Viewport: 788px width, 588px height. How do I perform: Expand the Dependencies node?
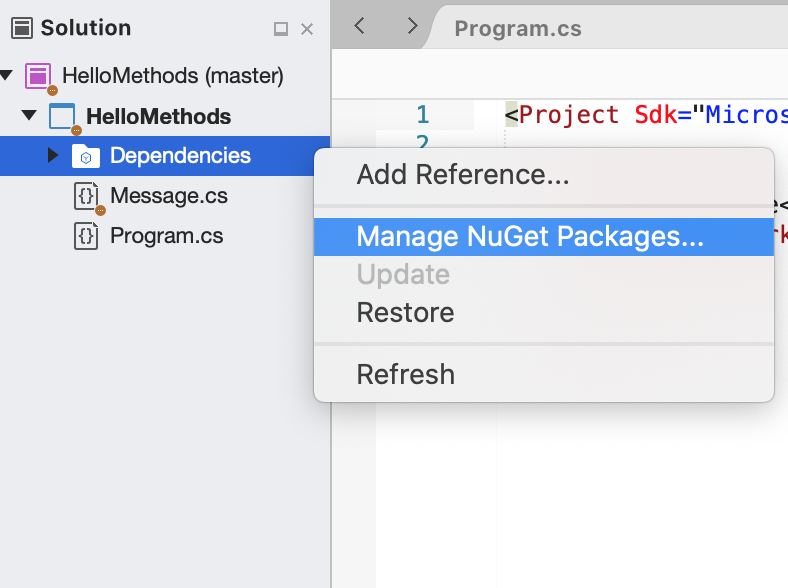(x=53, y=156)
